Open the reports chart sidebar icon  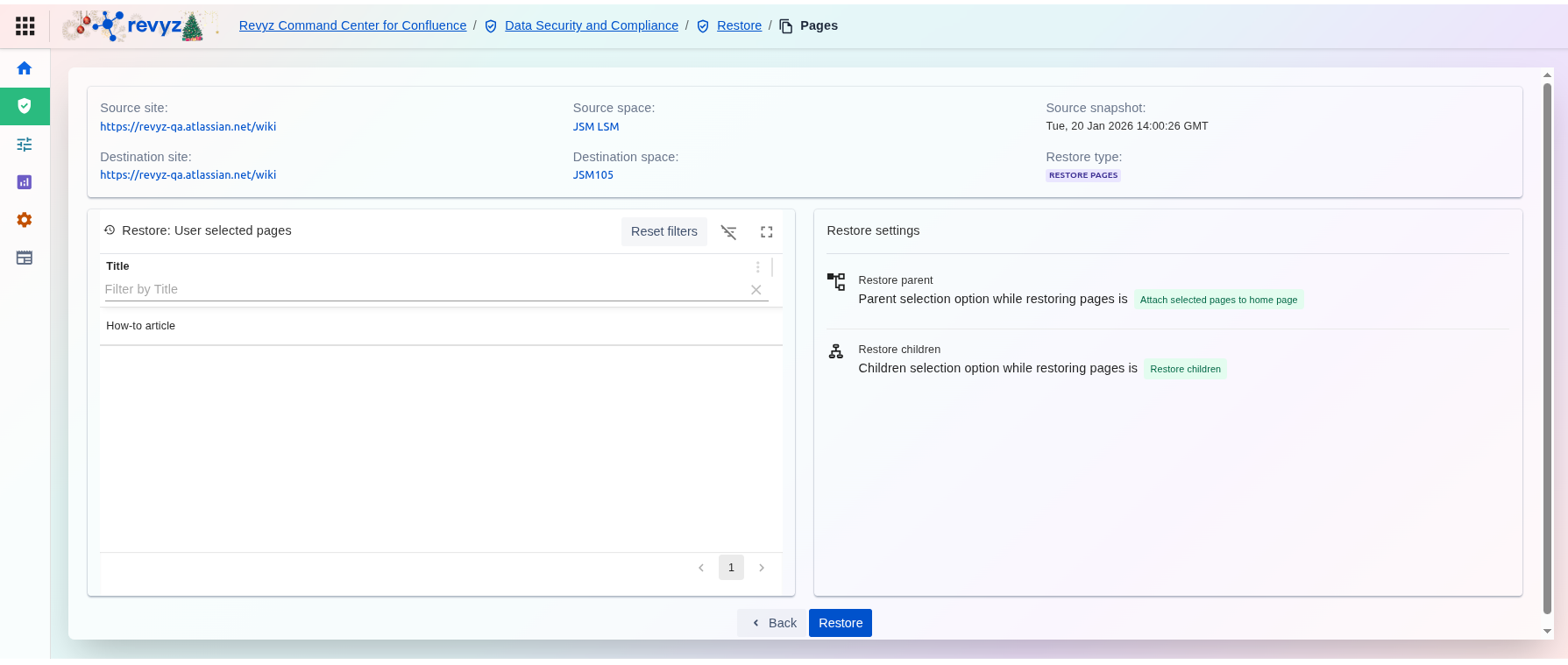[25, 182]
